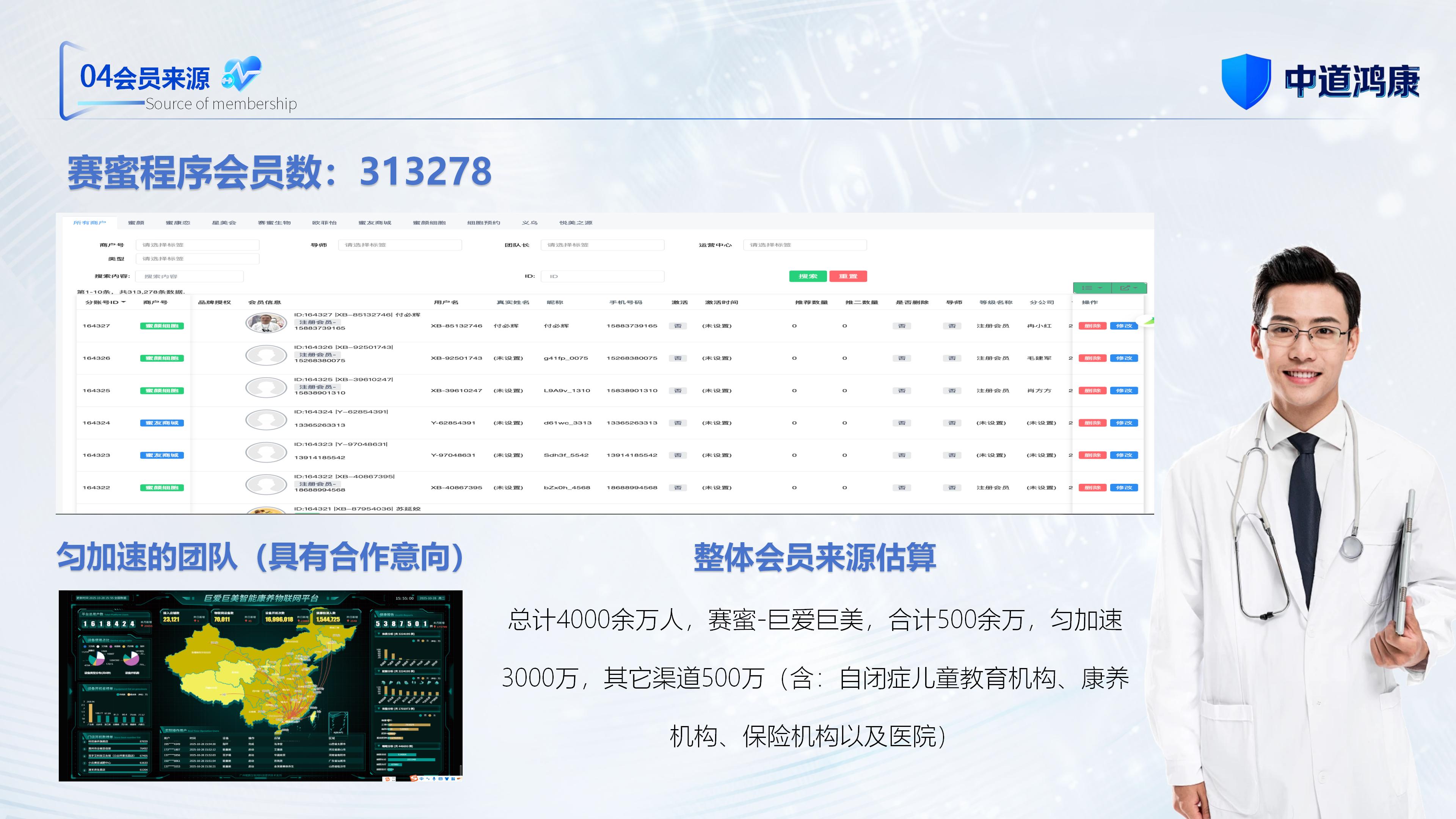Click the blank avatar for ID 164324
This screenshot has height=819, width=1456.
pyautogui.click(x=266, y=420)
